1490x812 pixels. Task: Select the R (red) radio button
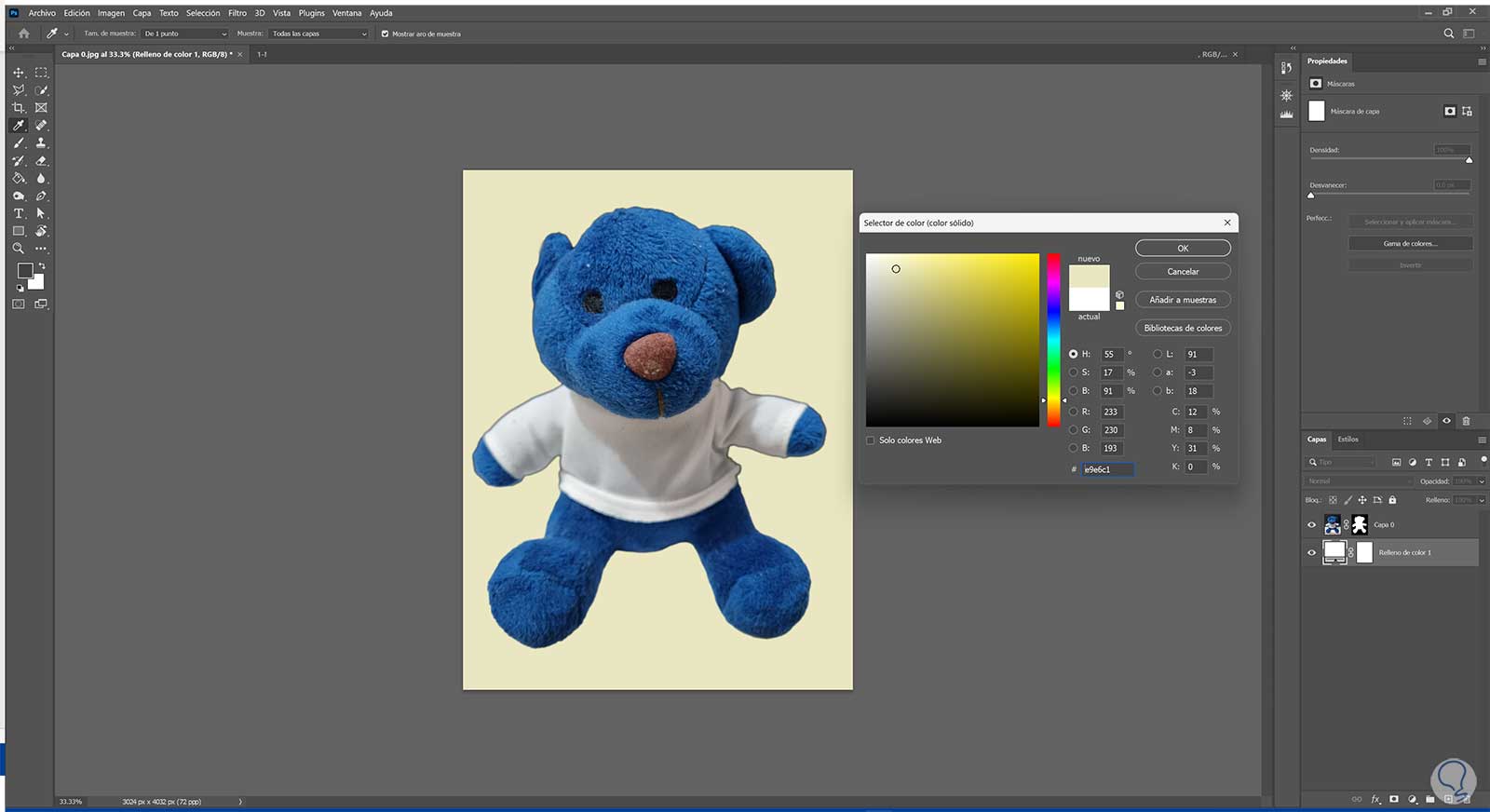point(1073,412)
